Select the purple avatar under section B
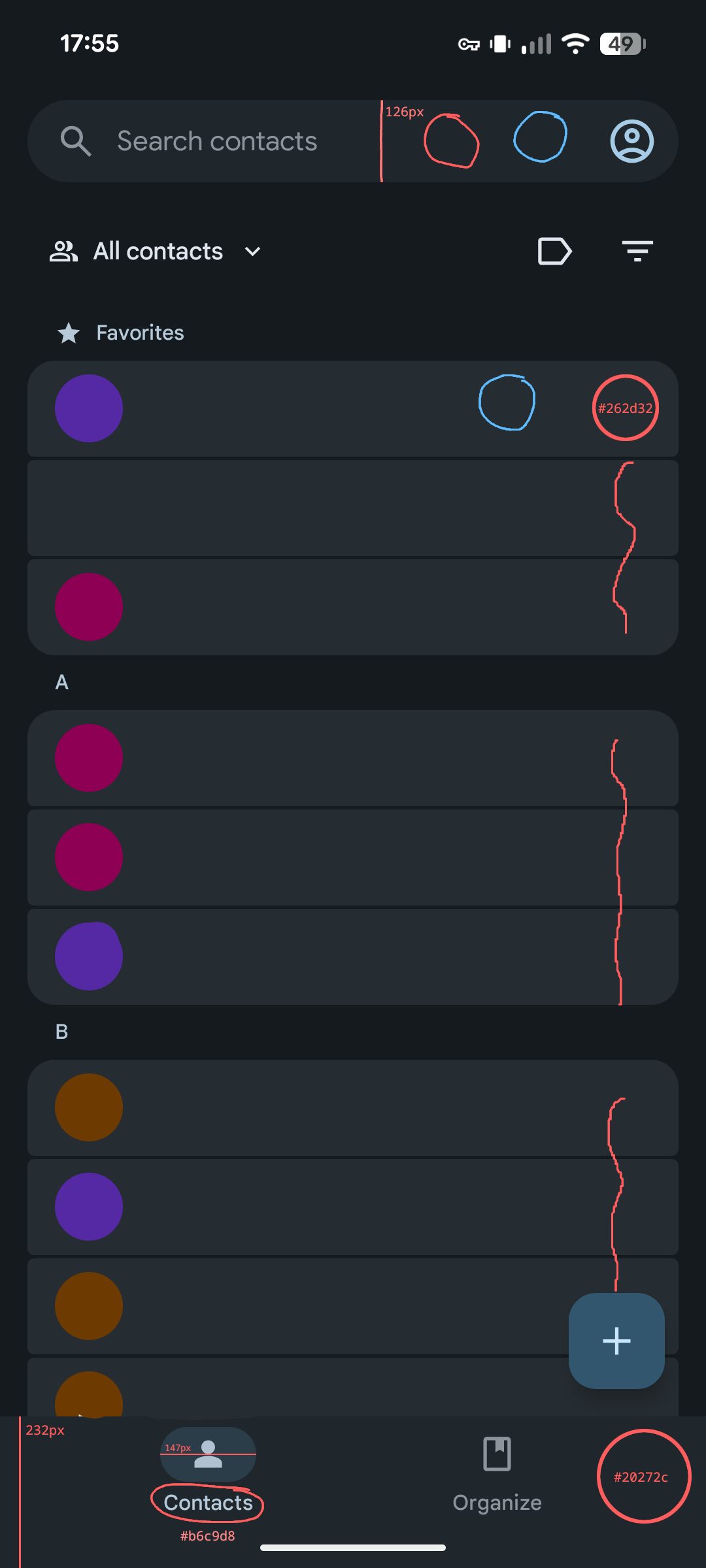 89,1207
